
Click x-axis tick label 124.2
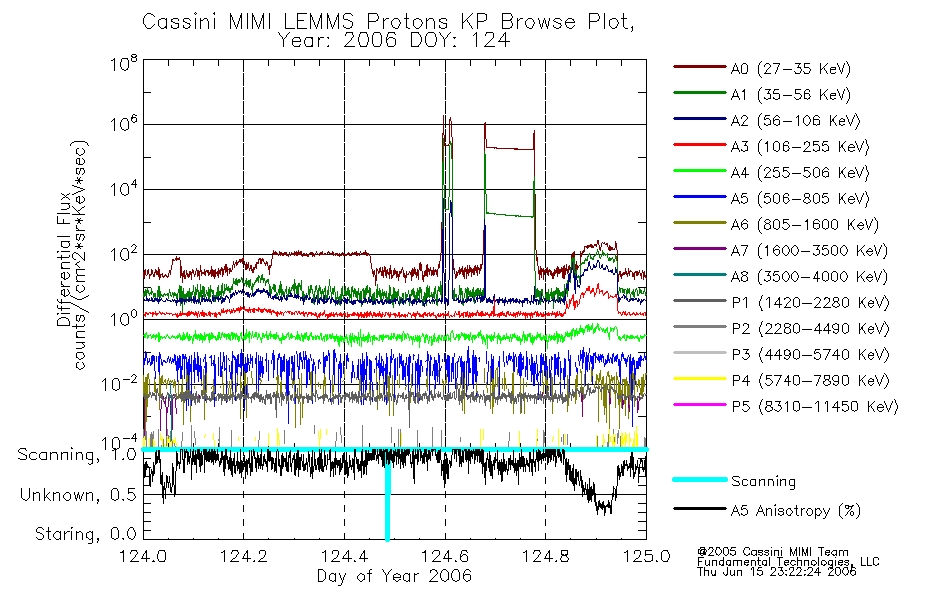tap(244, 556)
